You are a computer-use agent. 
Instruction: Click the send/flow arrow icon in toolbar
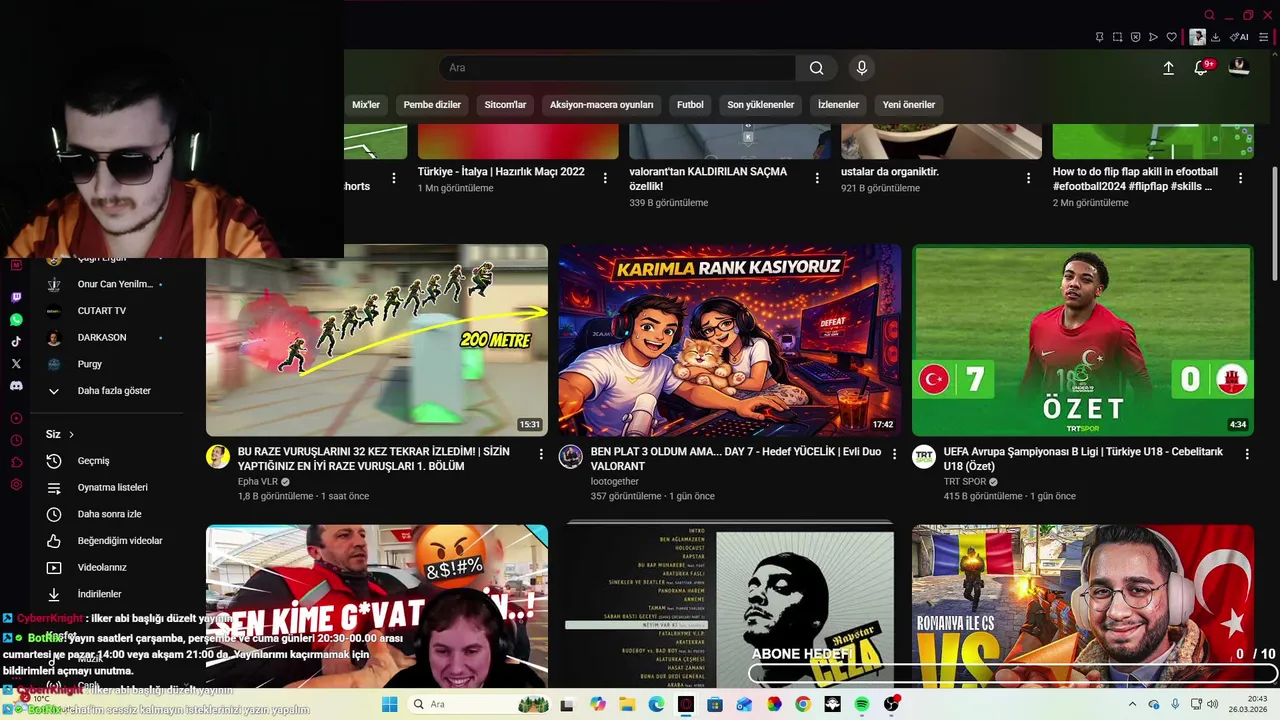coord(1153,37)
